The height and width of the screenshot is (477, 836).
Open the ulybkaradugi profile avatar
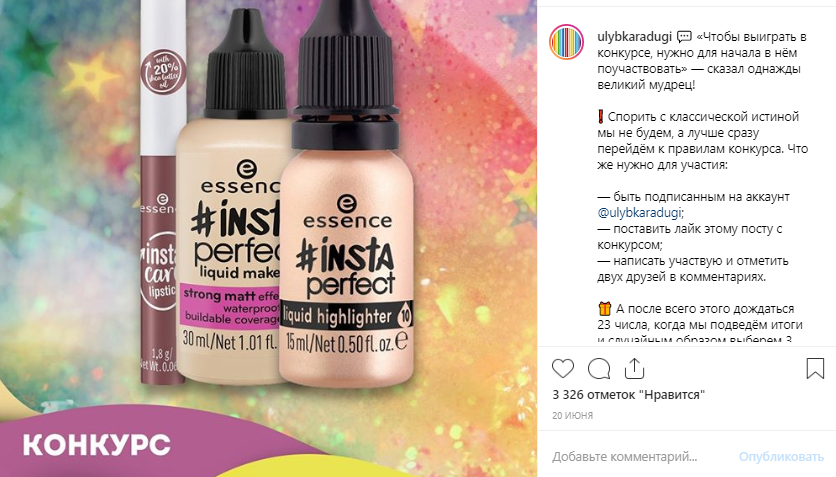pos(566,42)
